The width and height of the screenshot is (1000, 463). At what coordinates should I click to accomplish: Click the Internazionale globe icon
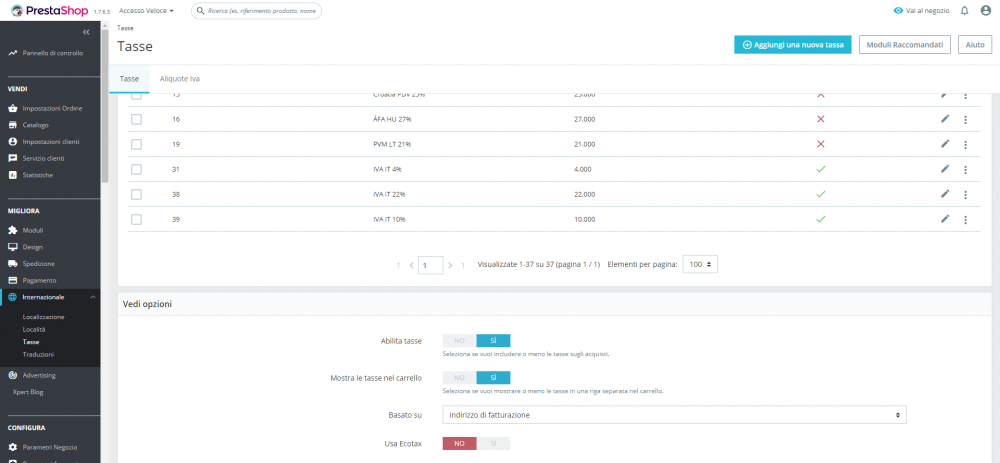[12, 297]
